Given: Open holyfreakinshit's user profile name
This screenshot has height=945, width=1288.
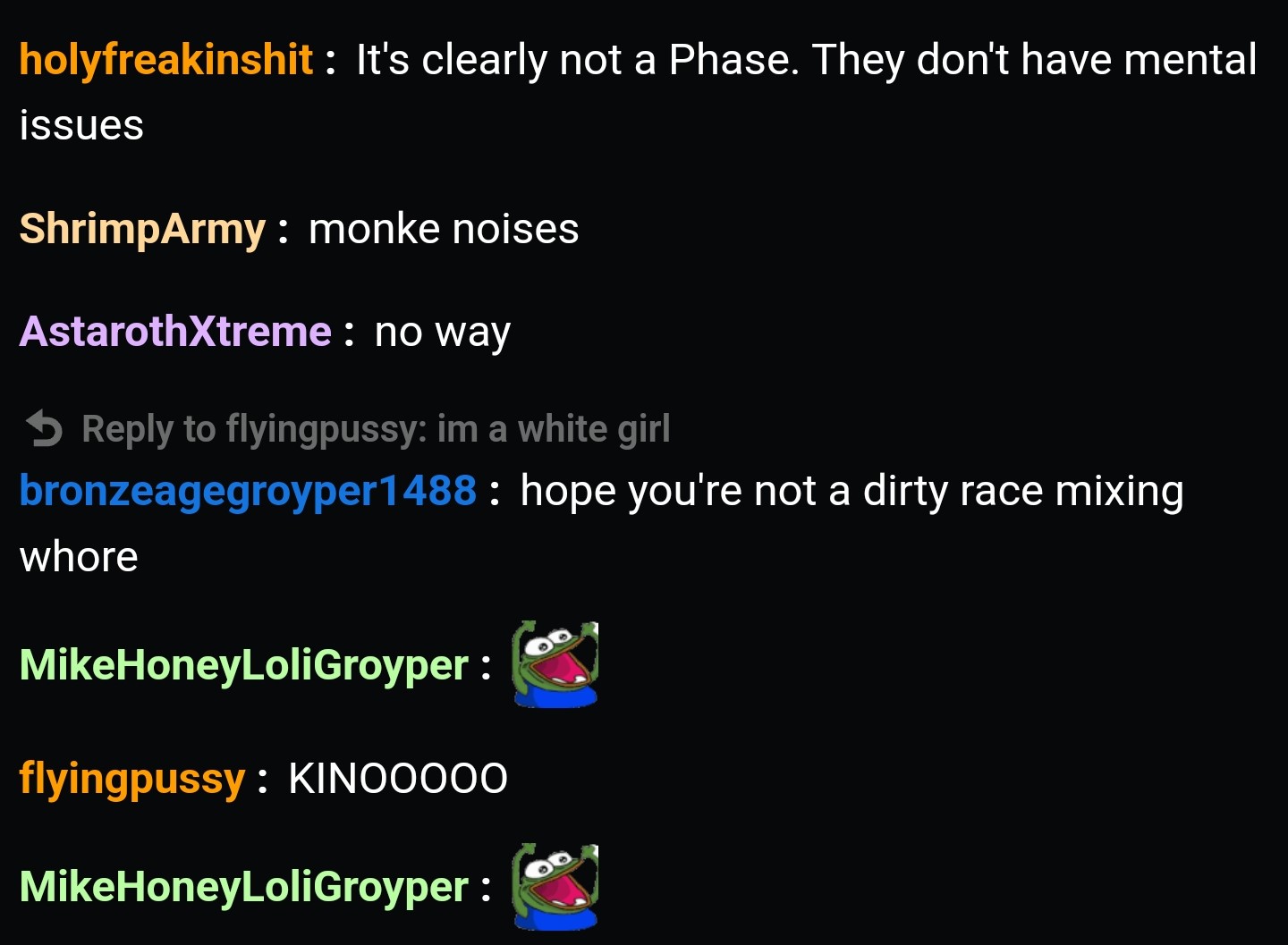Looking at the screenshot, I should pyautogui.click(x=166, y=60).
